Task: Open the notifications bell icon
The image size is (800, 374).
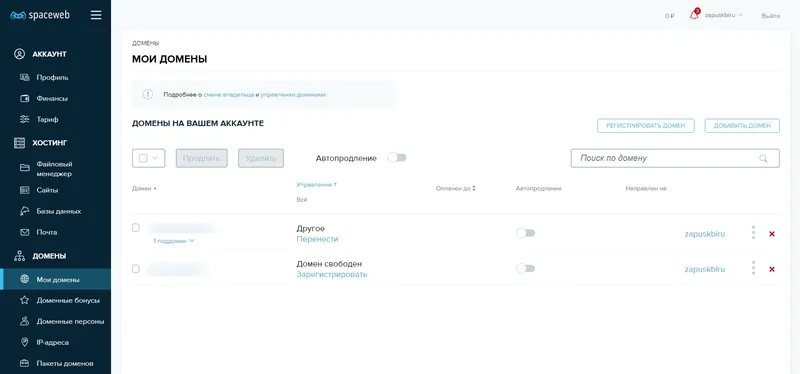Action: [694, 15]
